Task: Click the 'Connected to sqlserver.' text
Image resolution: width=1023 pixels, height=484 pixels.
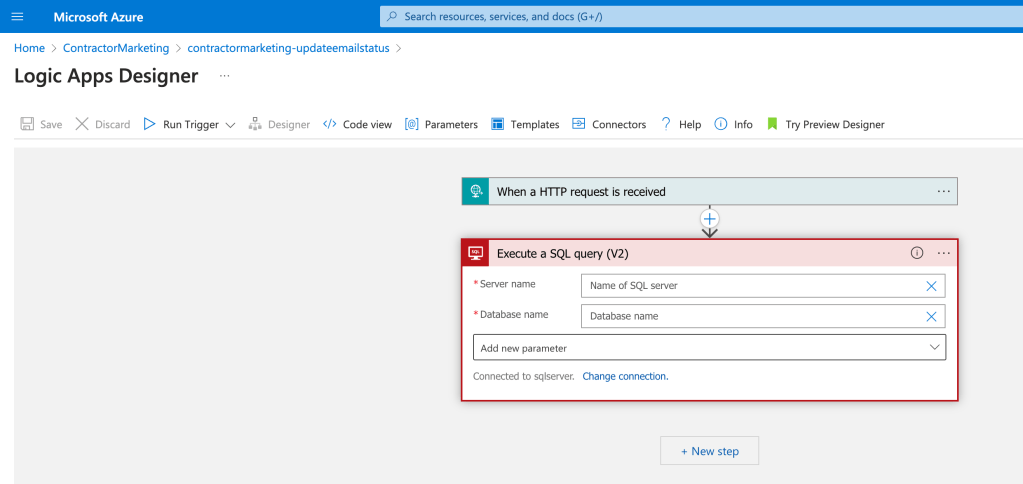Action: pyautogui.click(x=523, y=376)
